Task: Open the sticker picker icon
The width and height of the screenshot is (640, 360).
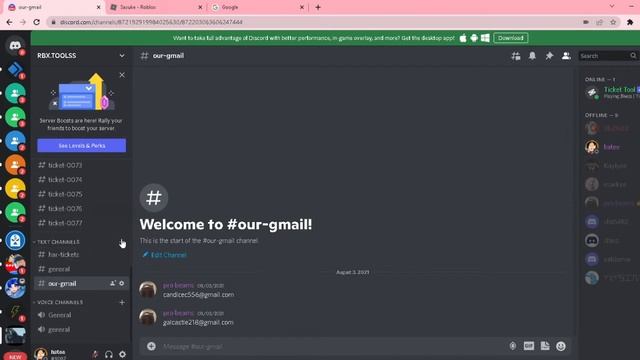Action: pyautogui.click(x=545, y=346)
